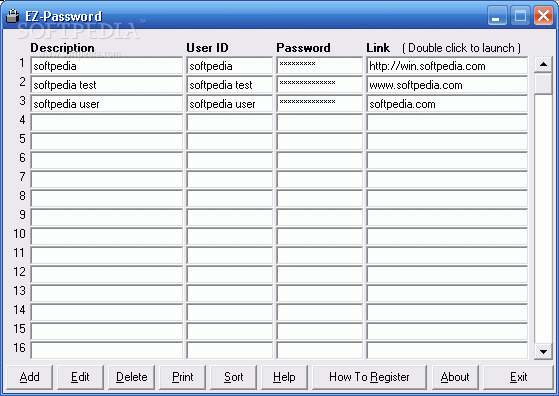
Task: Click row 3 User ID 'softpedia user'
Action: point(230,104)
